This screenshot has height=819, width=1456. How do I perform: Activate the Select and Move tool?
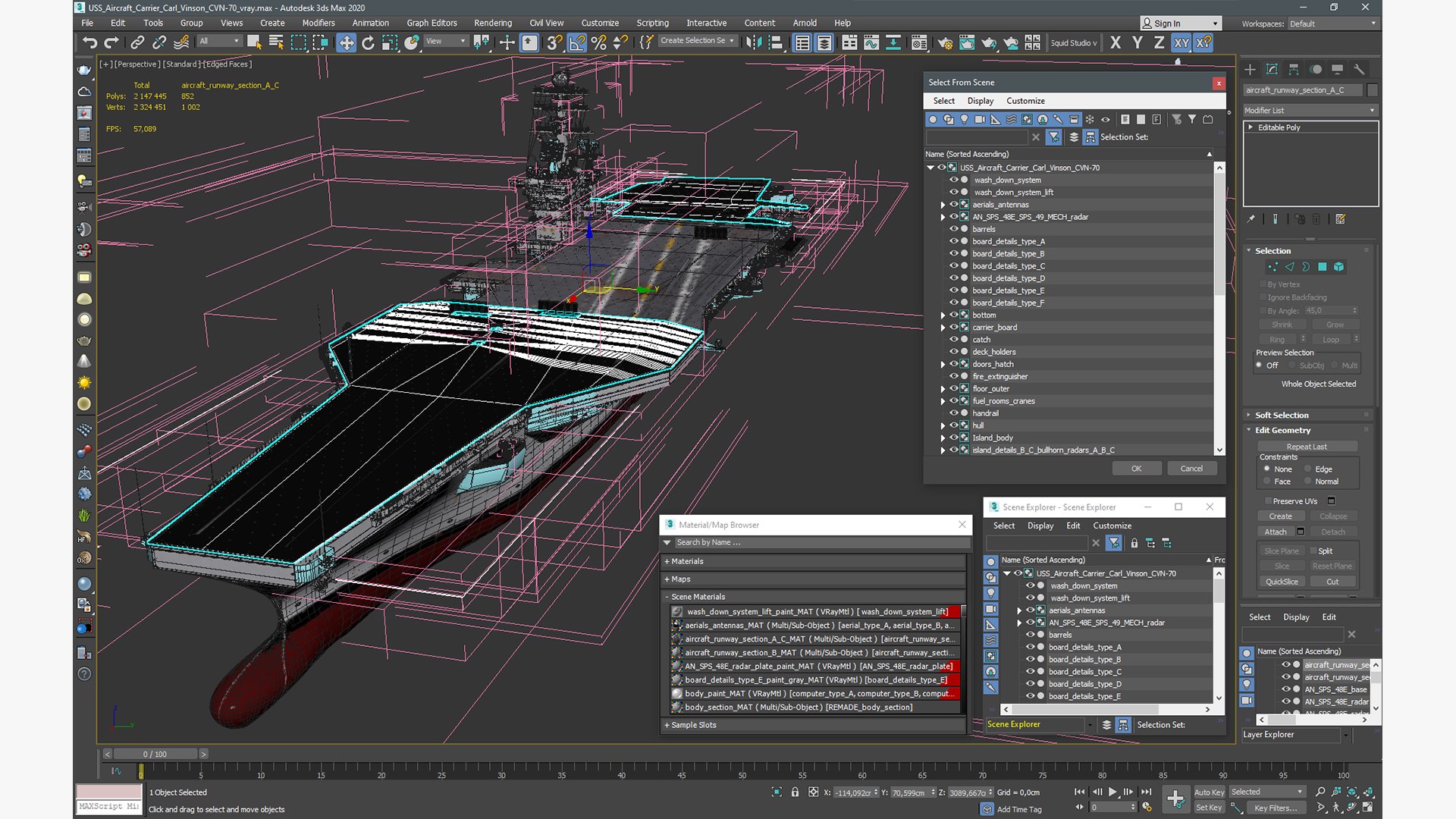coord(346,43)
